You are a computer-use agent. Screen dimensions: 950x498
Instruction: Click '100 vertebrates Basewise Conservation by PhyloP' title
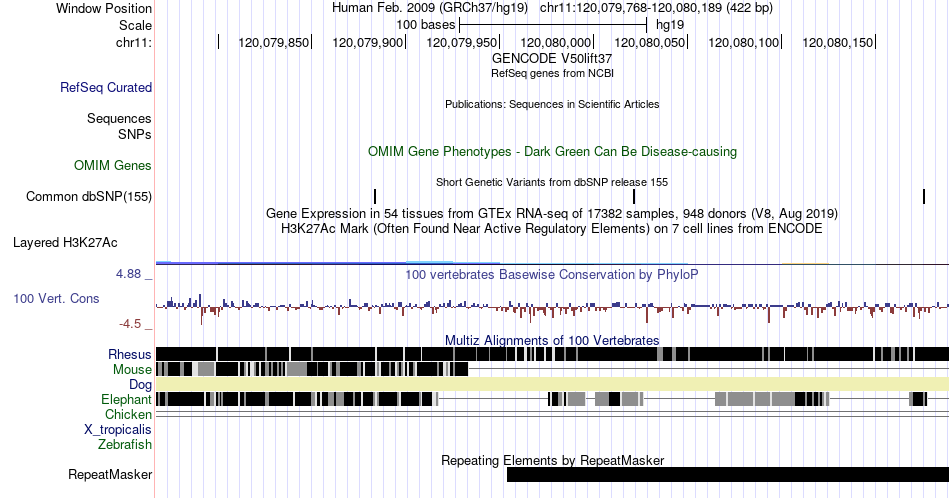[552, 274]
